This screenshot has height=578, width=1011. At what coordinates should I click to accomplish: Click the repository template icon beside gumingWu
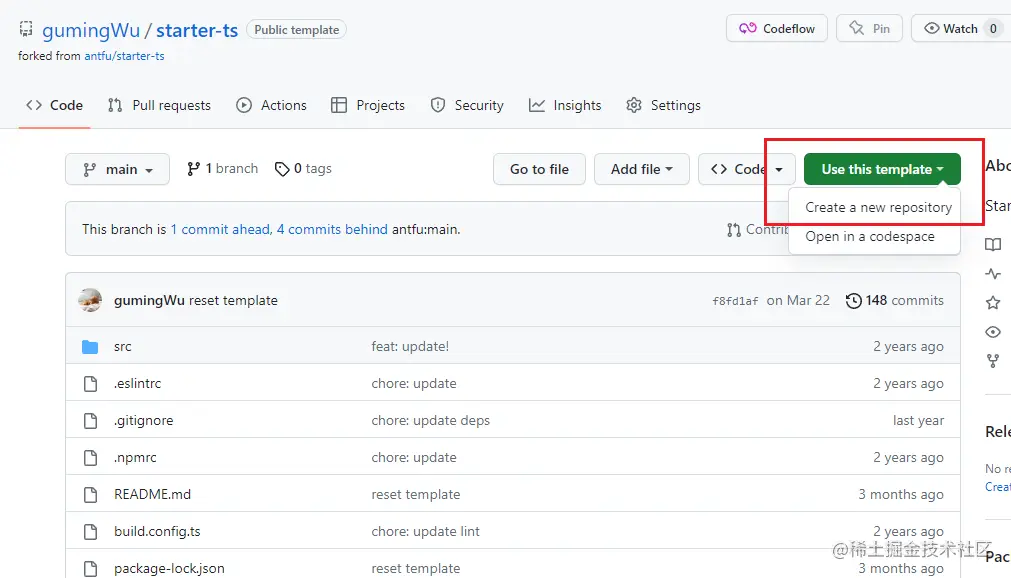(26, 29)
